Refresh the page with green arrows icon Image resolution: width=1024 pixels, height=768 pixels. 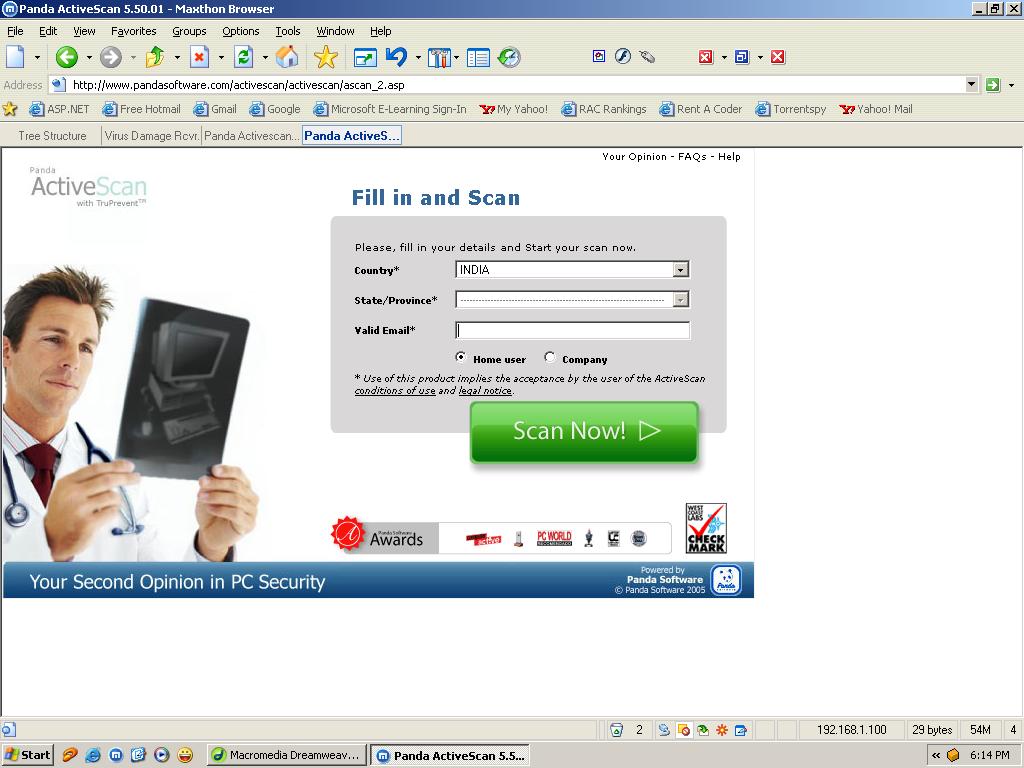[244, 57]
